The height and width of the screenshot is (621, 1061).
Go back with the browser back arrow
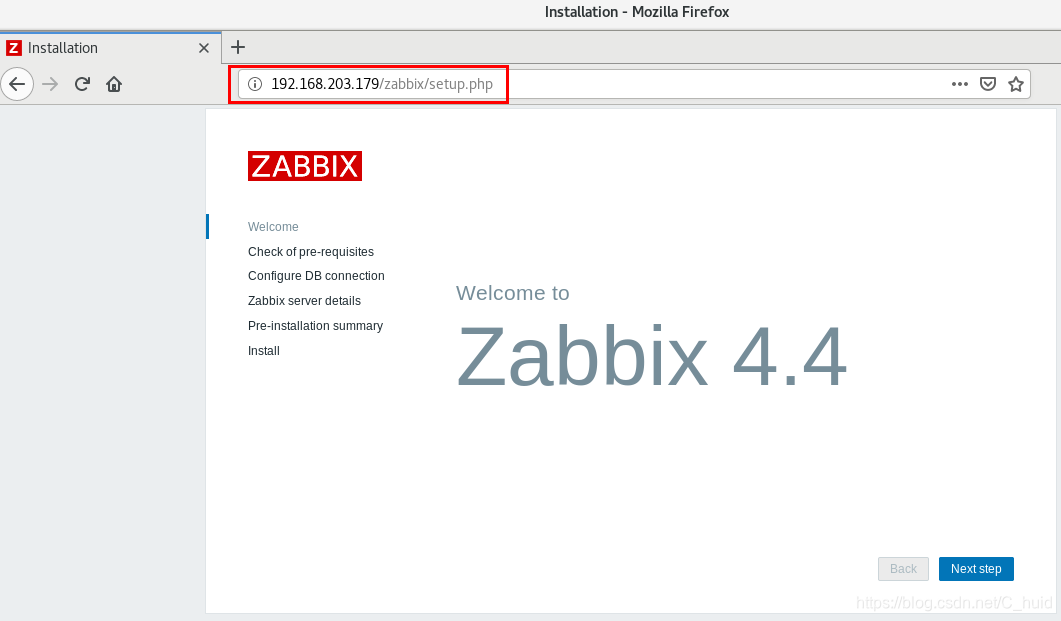17,84
